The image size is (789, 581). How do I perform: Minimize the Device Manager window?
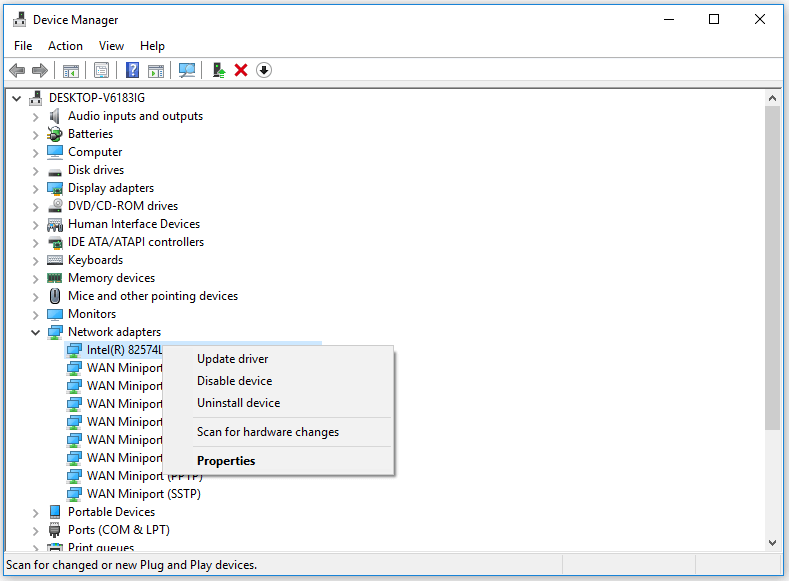click(669, 19)
